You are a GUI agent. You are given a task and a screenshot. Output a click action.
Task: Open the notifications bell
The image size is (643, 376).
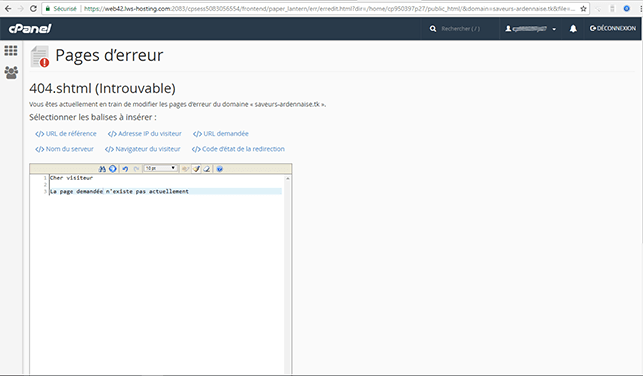click(573, 28)
